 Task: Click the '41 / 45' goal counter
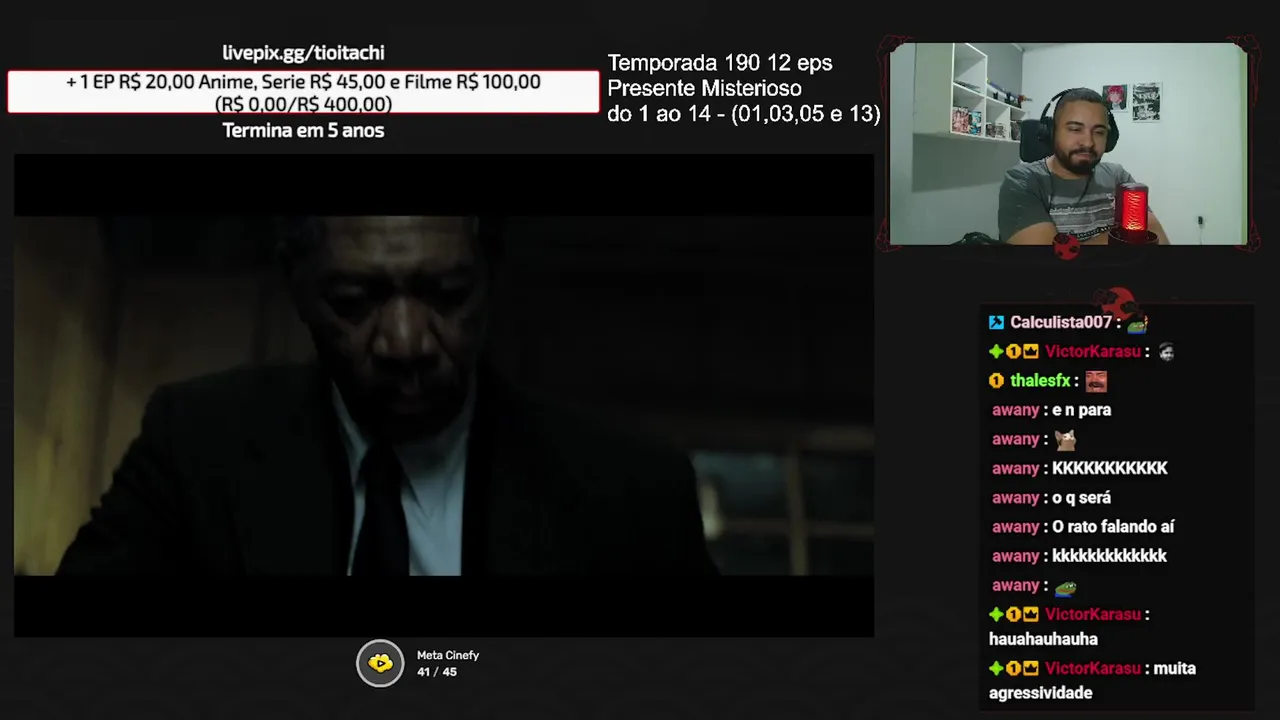pos(437,672)
